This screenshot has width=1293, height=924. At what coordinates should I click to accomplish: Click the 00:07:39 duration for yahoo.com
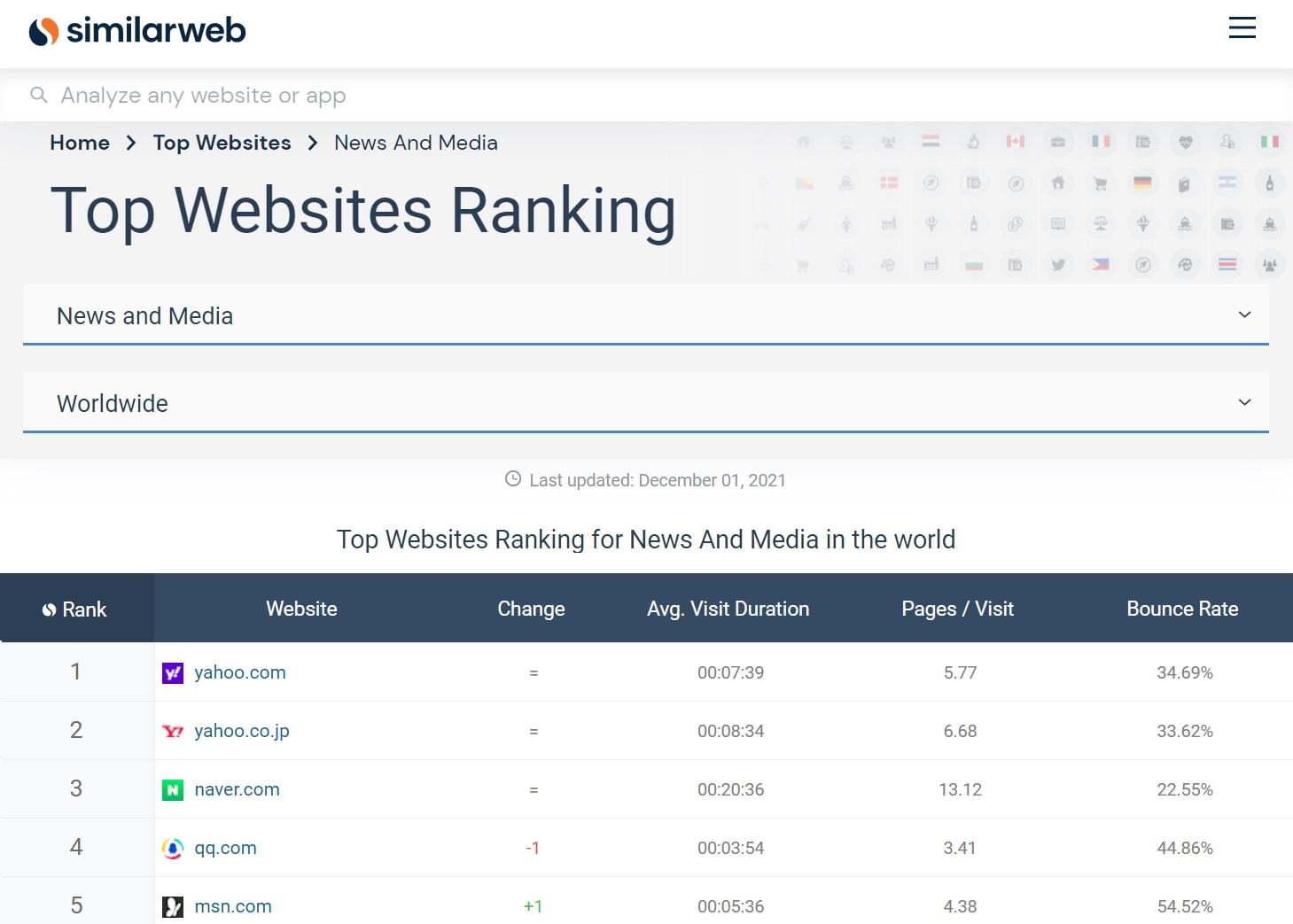pyautogui.click(x=730, y=672)
